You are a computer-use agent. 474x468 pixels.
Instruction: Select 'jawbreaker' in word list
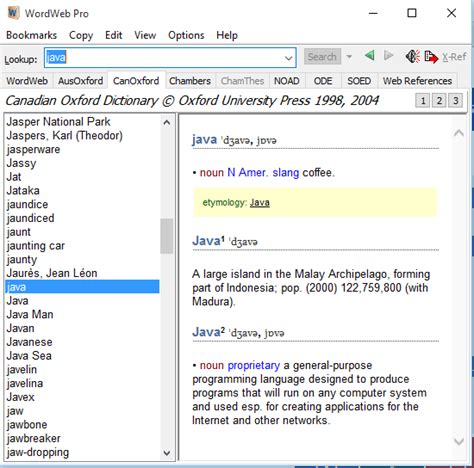[x=82, y=438]
